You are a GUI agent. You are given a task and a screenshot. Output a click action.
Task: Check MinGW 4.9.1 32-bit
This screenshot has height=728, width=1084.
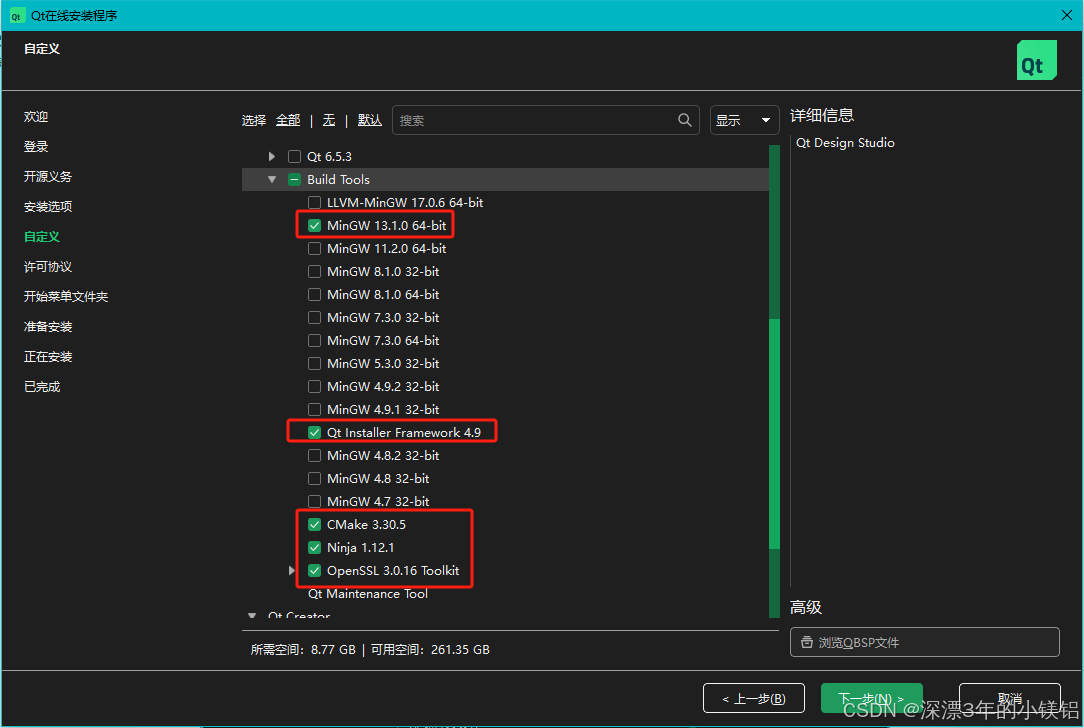point(315,409)
